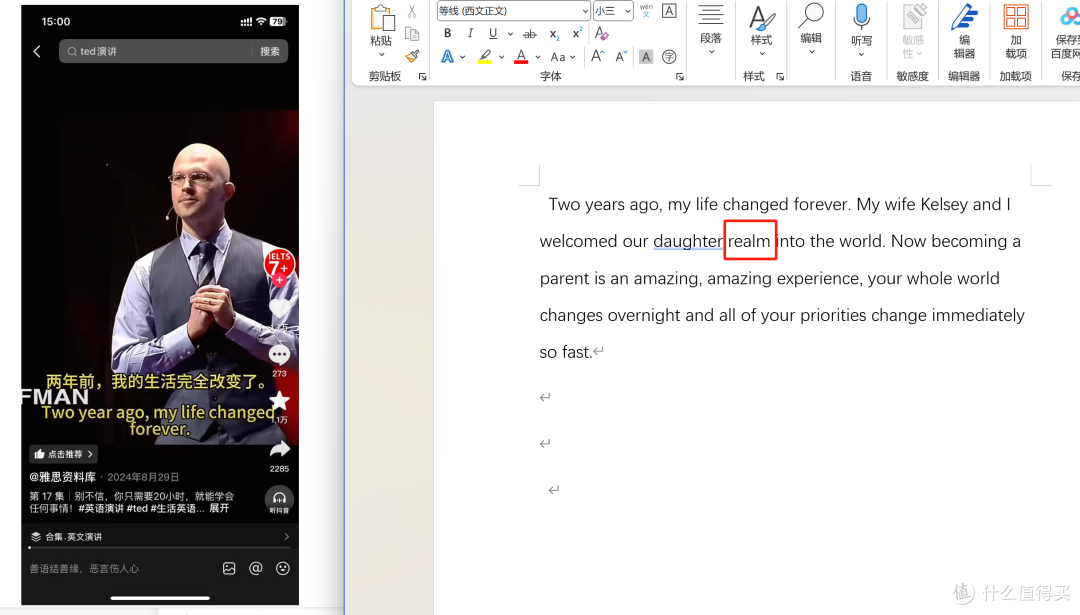Toggle Bold formatting
This screenshot has width=1080, height=615.
coord(448,33)
